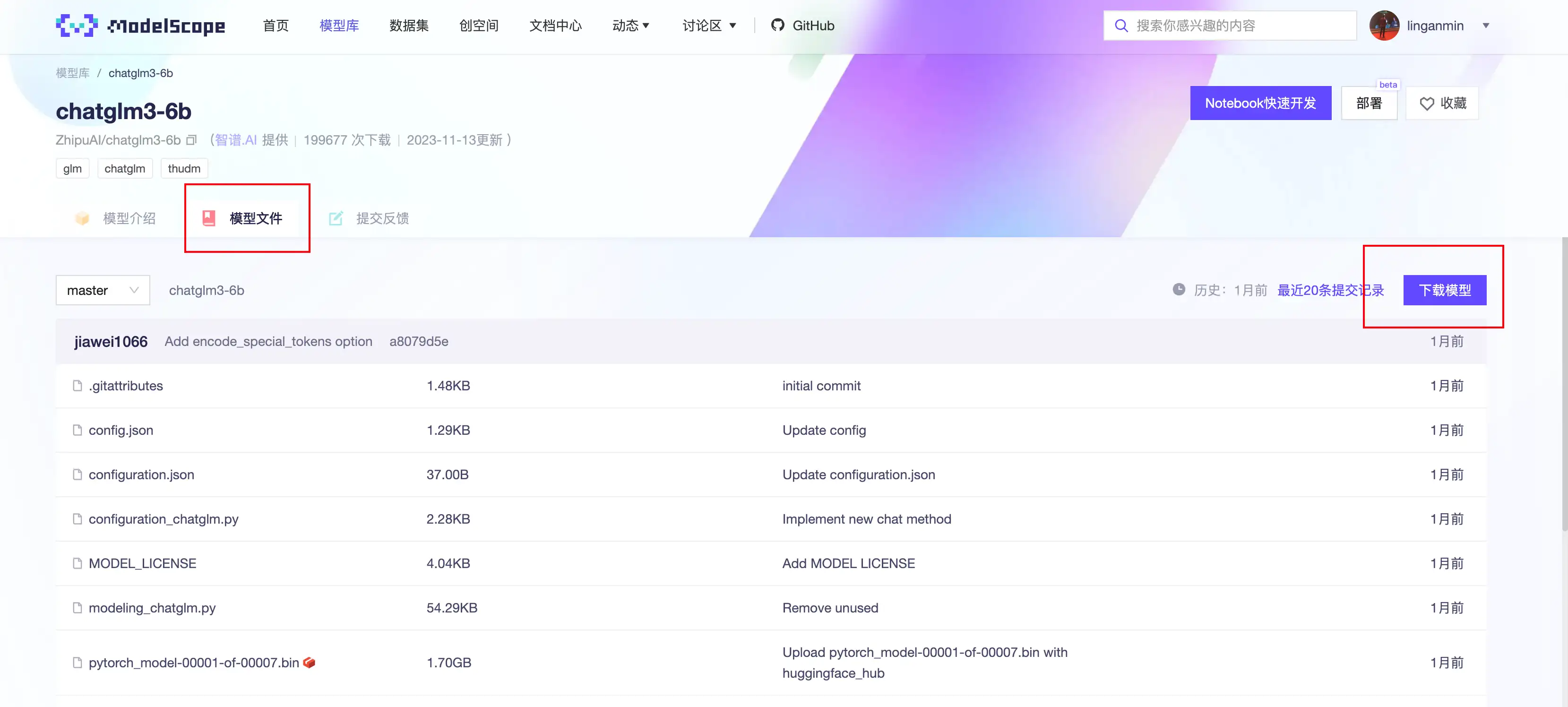
Task: Click the 下载模型 button
Action: point(1445,290)
